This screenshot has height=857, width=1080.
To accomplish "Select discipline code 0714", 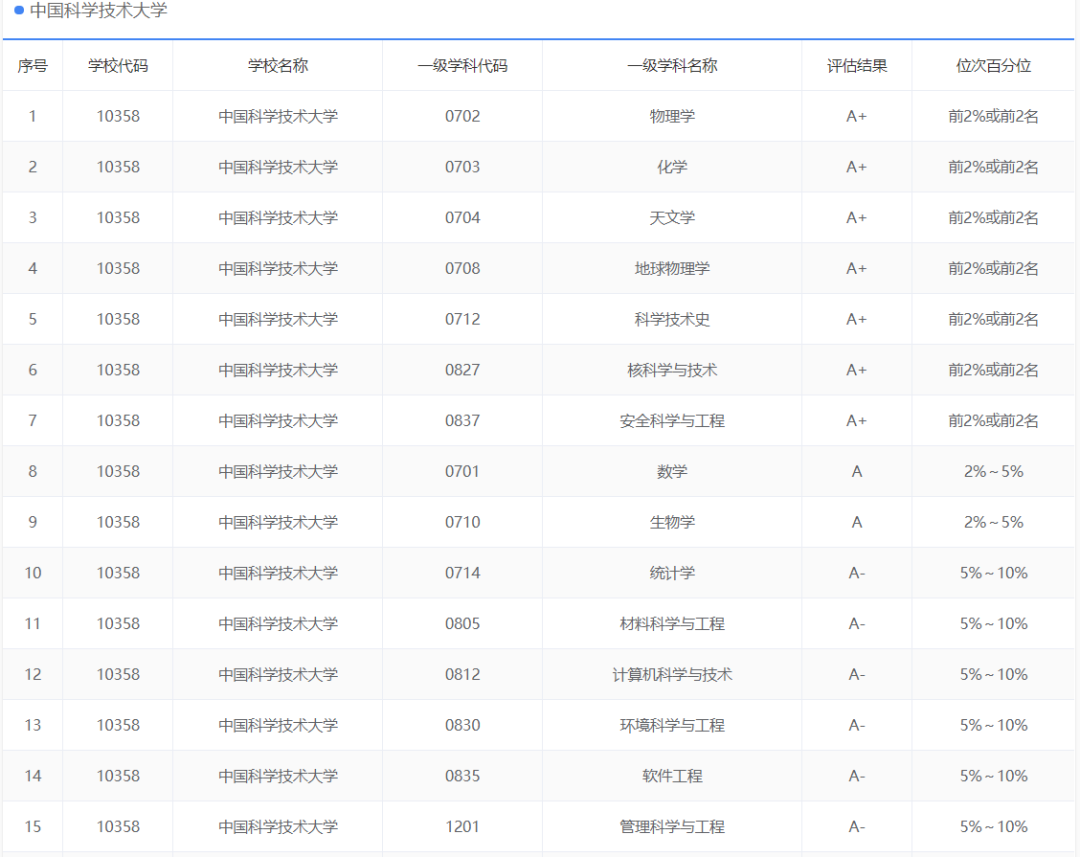I will tap(463, 573).
